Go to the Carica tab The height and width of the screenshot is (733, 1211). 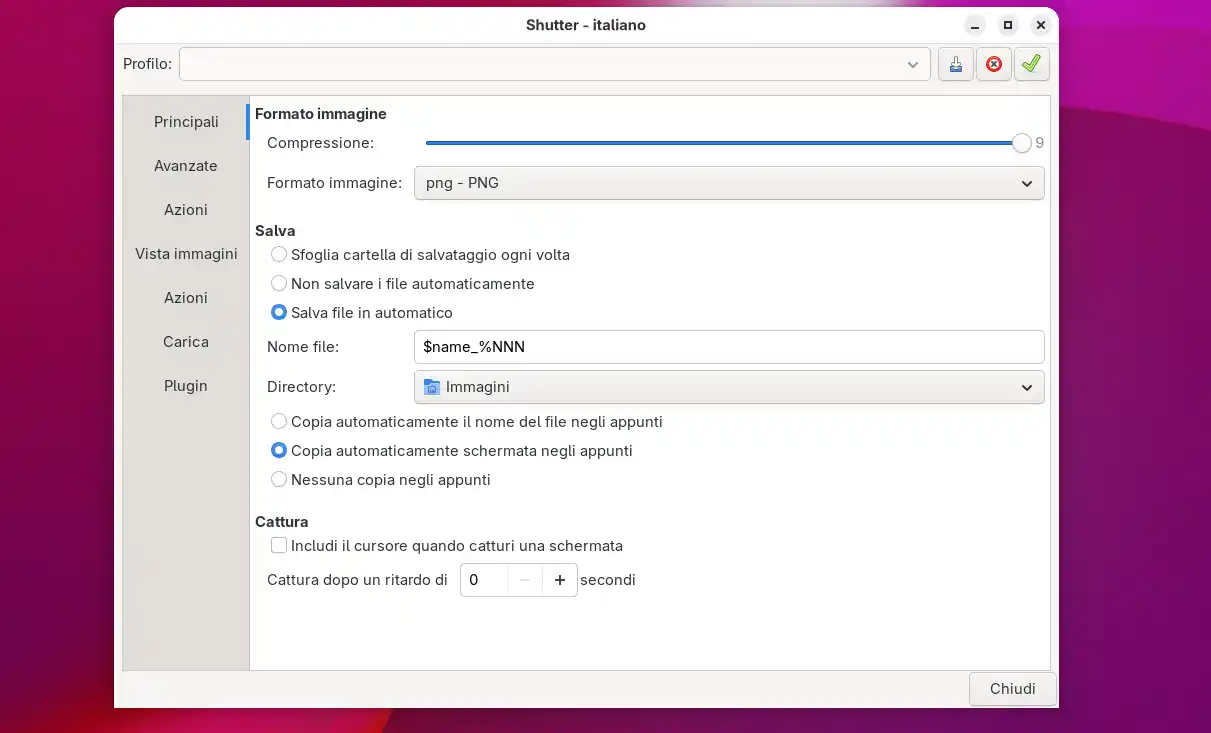pyautogui.click(x=186, y=342)
